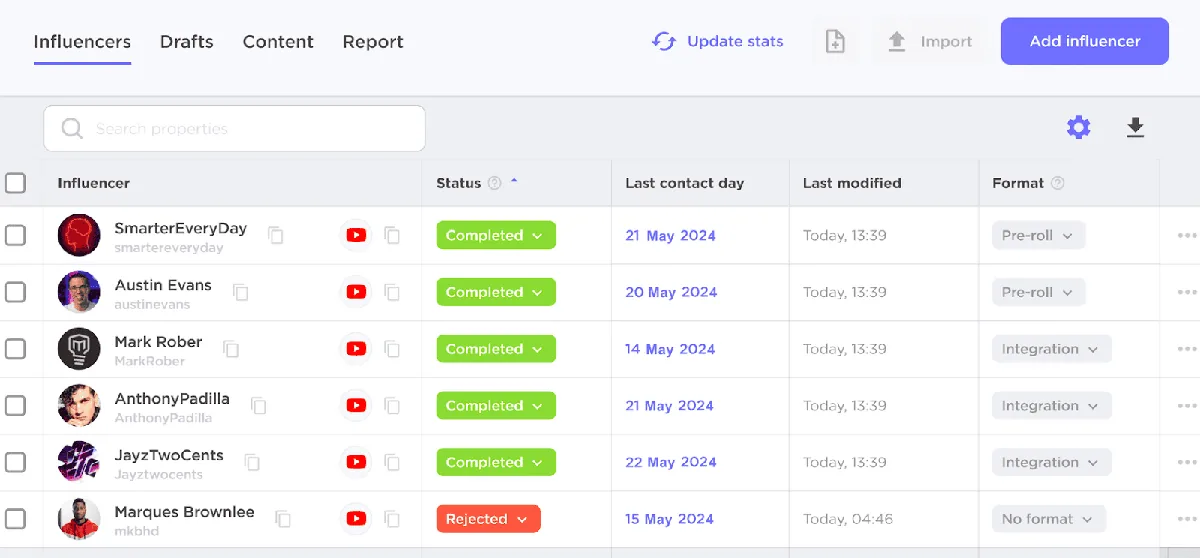Open more options for SmarterEveryDay row
The image size is (1200, 558).
pyautogui.click(x=1187, y=235)
